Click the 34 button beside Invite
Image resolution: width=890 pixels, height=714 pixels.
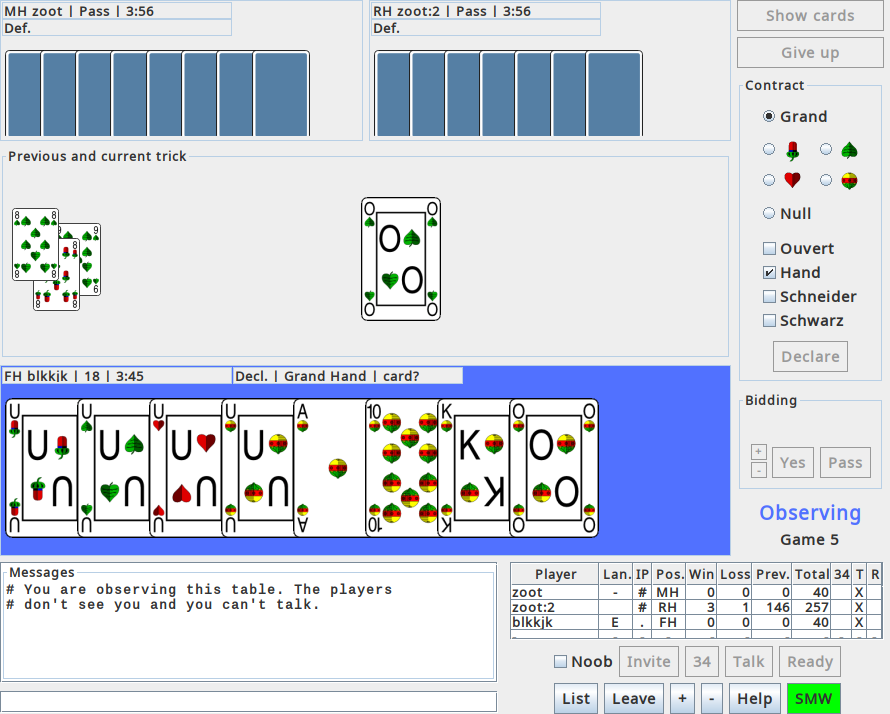pyautogui.click(x=702, y=662)
